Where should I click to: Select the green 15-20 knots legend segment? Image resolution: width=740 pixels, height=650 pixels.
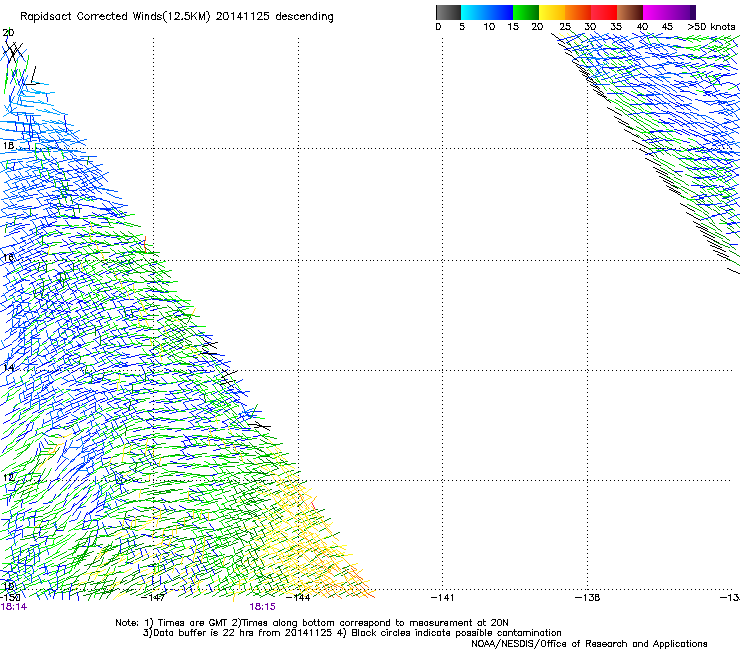coord(526,12)
